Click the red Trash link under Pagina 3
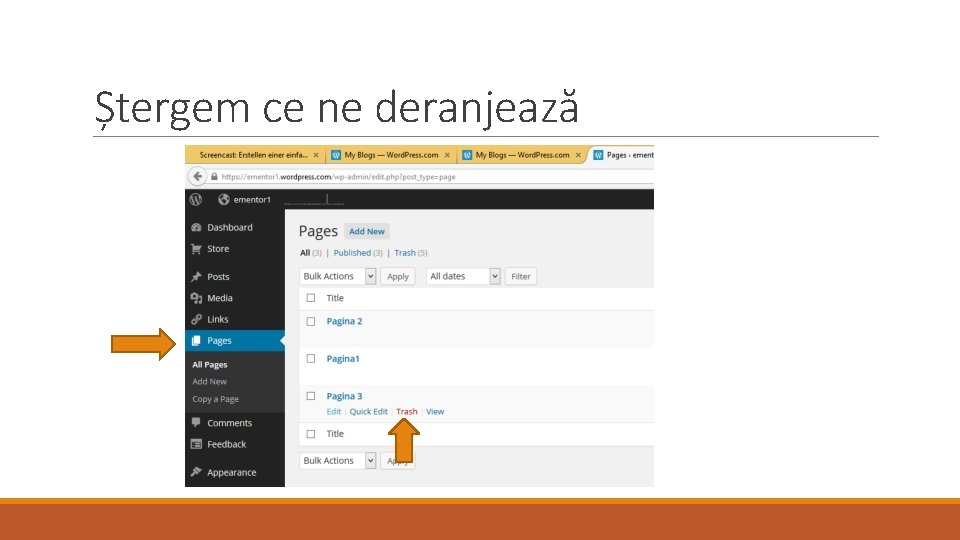This screenshot has width=960, height=540. (407, 411)
